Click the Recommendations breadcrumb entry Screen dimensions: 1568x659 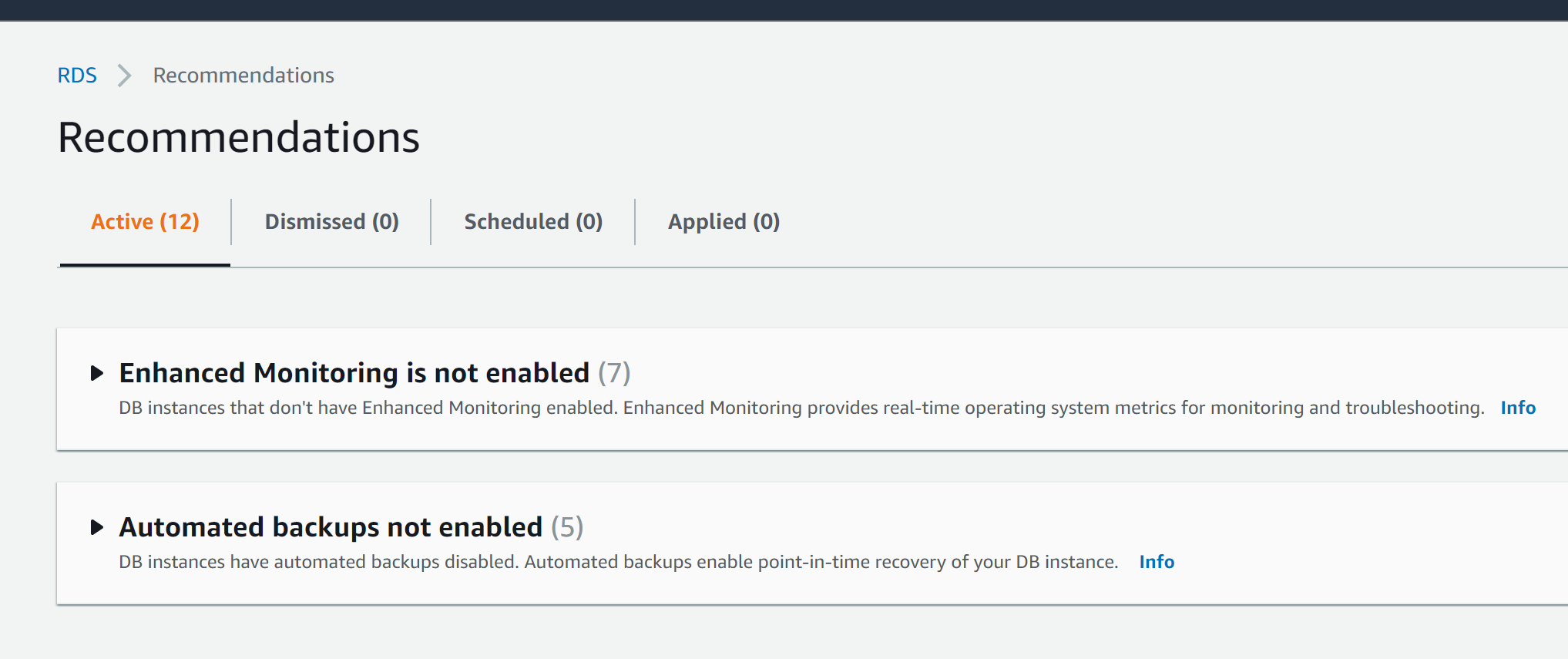point(243,75)
